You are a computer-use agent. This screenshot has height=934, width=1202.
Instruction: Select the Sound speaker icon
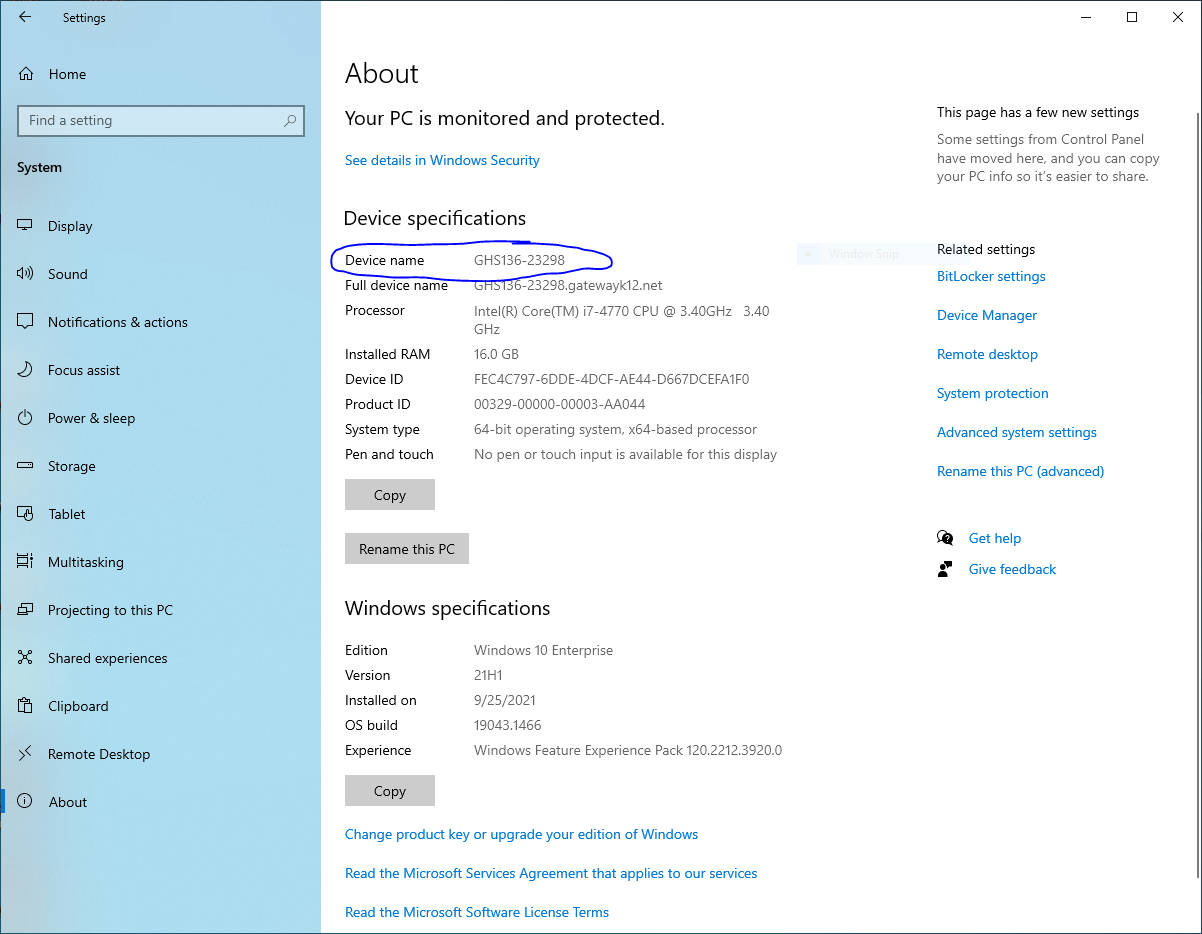[x=26, y=274]
